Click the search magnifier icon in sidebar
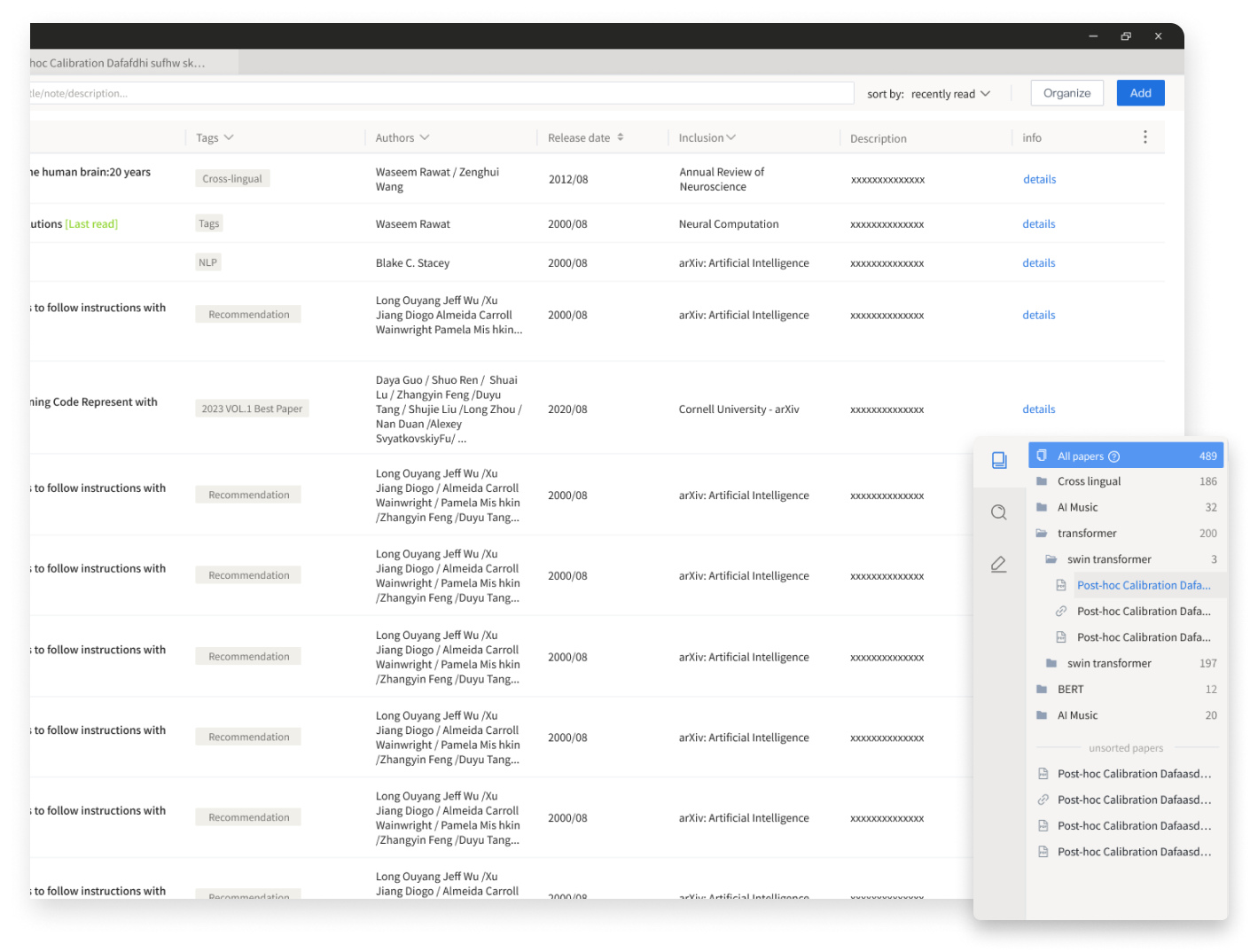 point(999,512)
